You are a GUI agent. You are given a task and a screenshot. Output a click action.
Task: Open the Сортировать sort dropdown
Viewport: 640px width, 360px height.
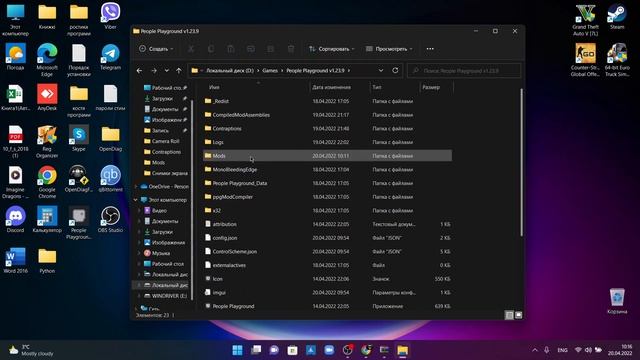[331, 49]
